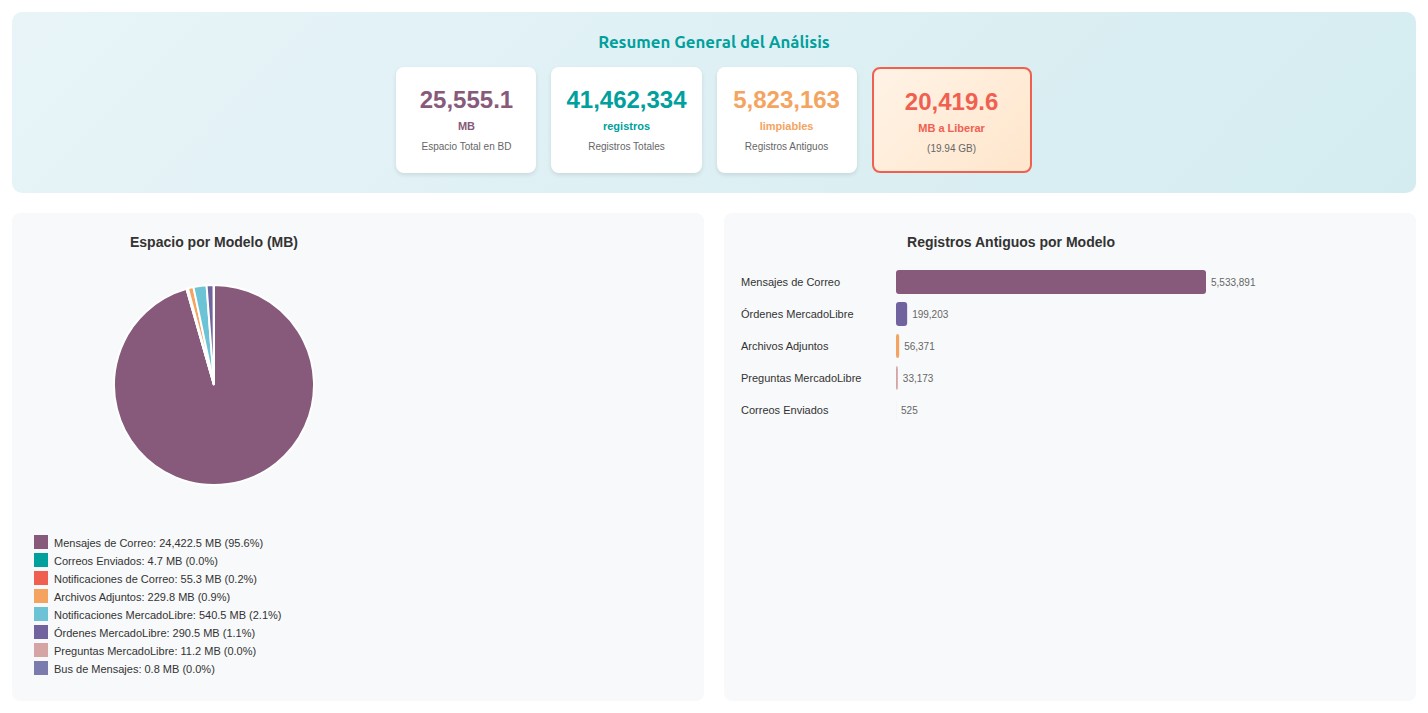Click the 'Mensajes de Correo' bar chart label
1428x713 pixels.
(x=790, y=283)
